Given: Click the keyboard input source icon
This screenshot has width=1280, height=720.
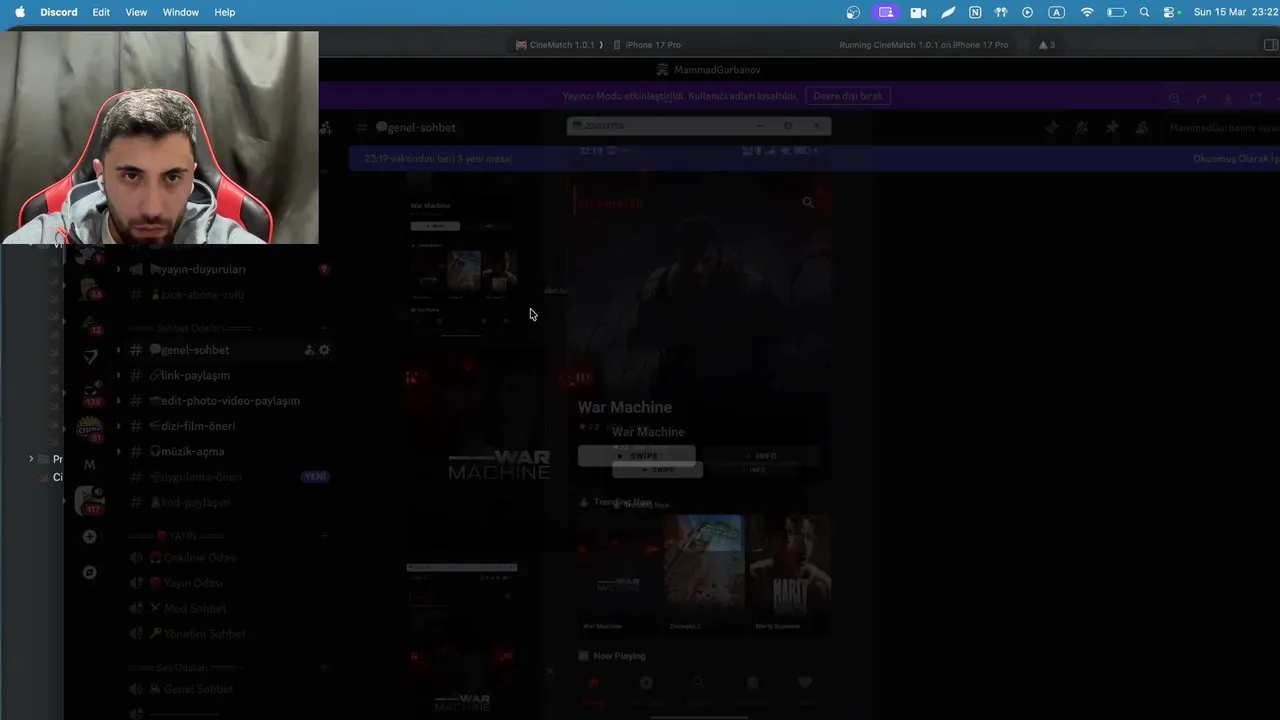Looking at the screenshot, I should click(x=1057, y=12).
